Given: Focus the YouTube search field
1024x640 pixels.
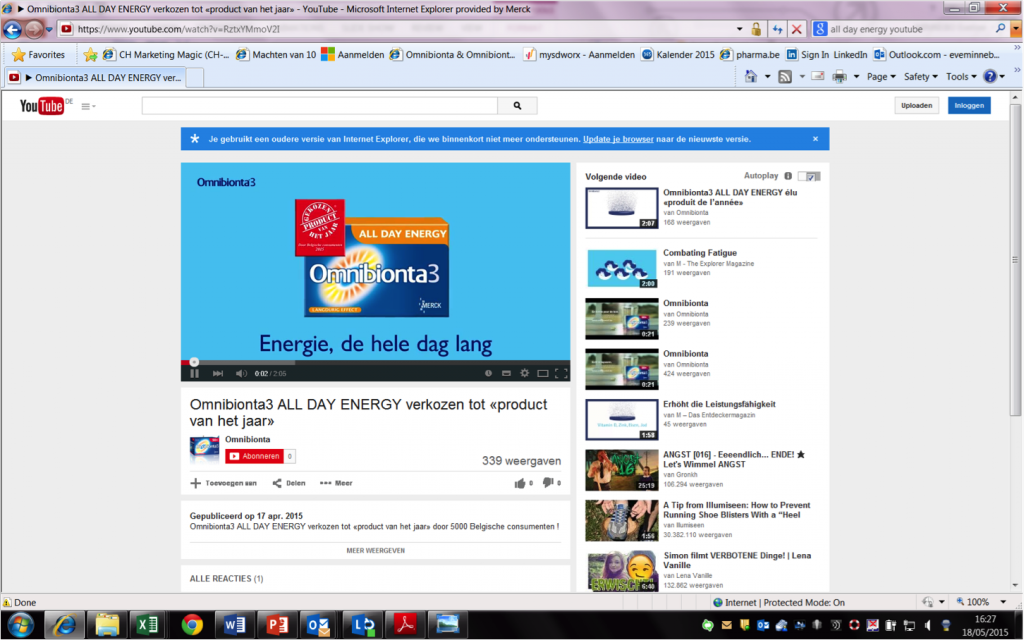Looking at the screenshot, I should pyautogui.click(x=320, y=106).
